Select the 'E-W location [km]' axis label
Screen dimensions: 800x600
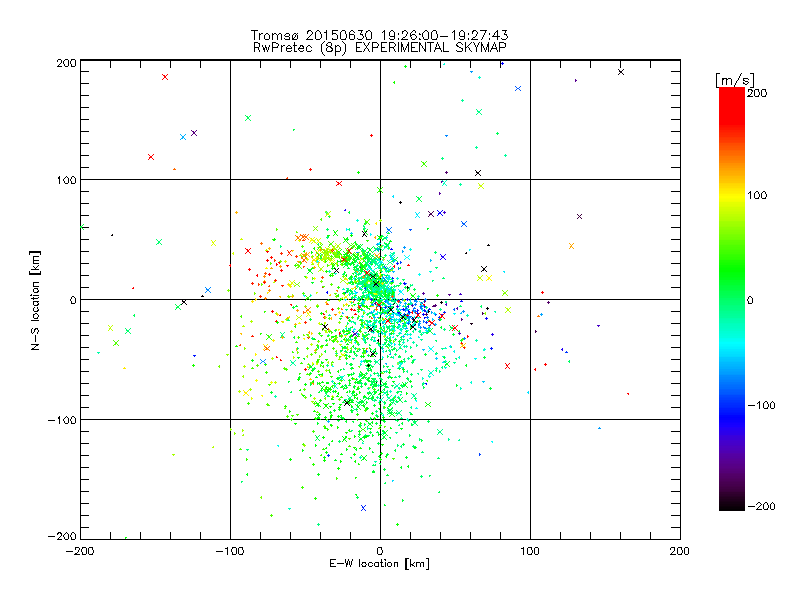coord(379,564)
